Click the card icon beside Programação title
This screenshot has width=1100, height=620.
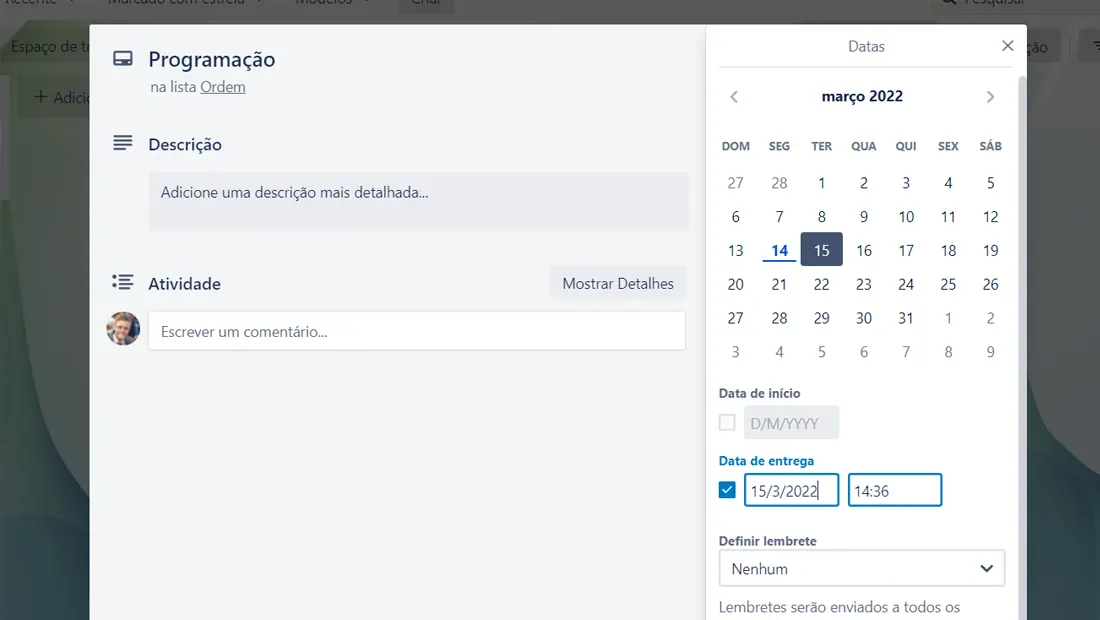click(x=123, y=58)
